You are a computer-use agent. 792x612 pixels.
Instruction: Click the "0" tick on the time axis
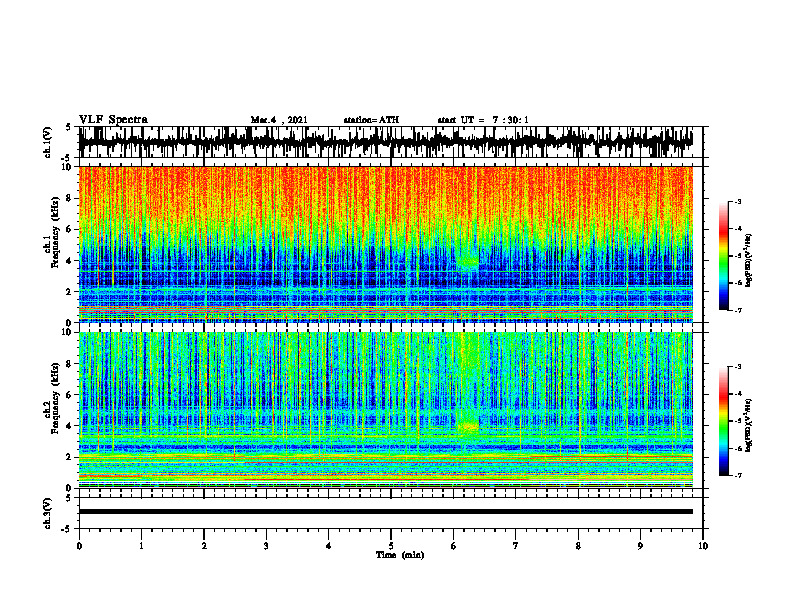(x=79, y=546)
